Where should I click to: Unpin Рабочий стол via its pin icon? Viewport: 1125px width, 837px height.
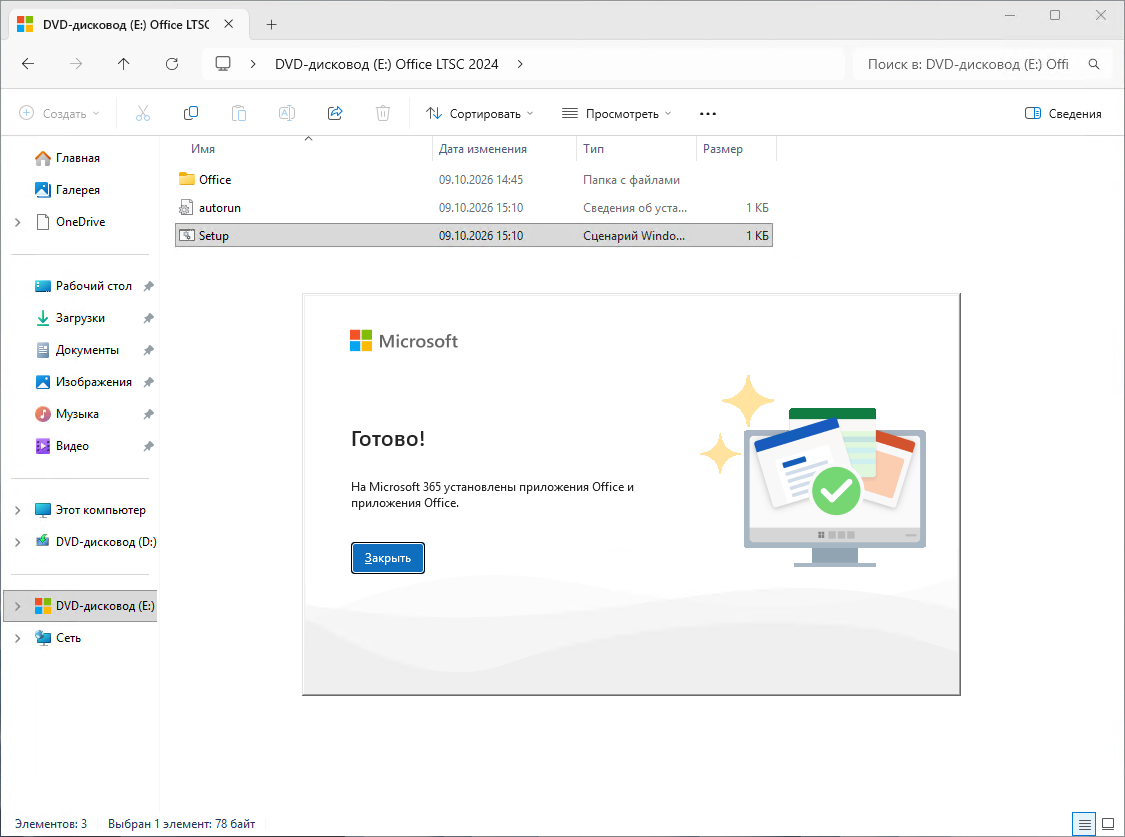click(149, 286)
